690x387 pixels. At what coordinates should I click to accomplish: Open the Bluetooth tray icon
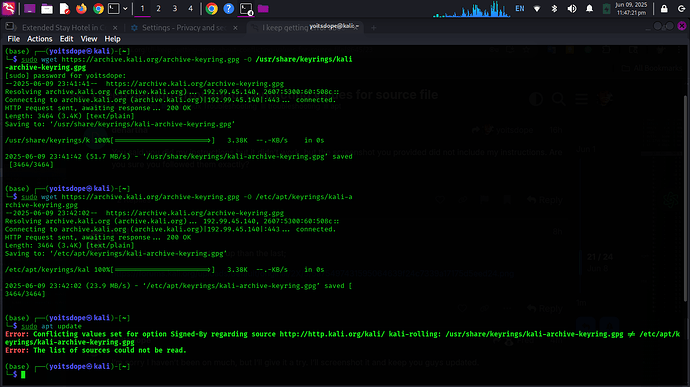(x=554, y=8)
